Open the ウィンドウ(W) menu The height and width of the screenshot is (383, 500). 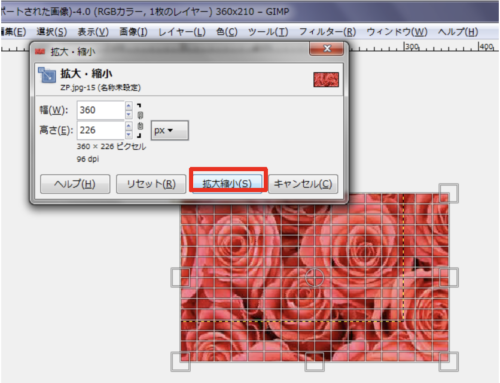pyautogui.click(x=397, y=32)
